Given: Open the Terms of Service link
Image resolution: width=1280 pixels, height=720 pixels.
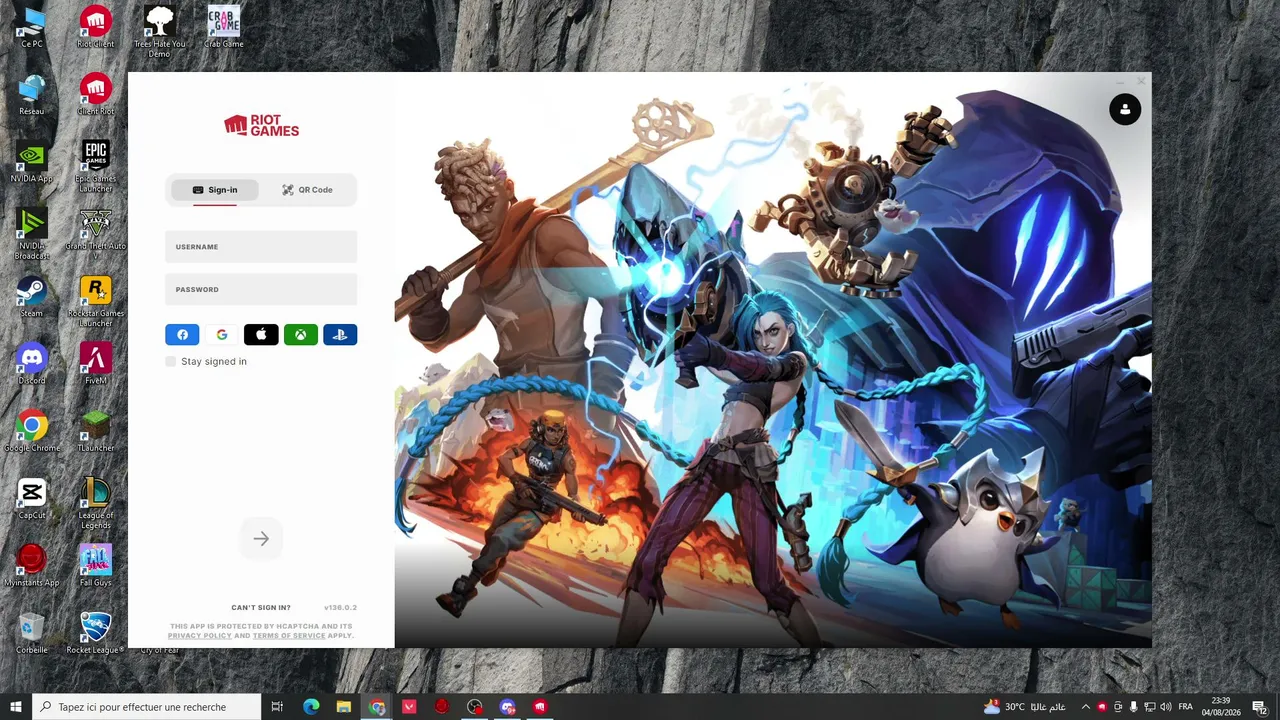Looking at the screenshot, I should tap(289, 636).
